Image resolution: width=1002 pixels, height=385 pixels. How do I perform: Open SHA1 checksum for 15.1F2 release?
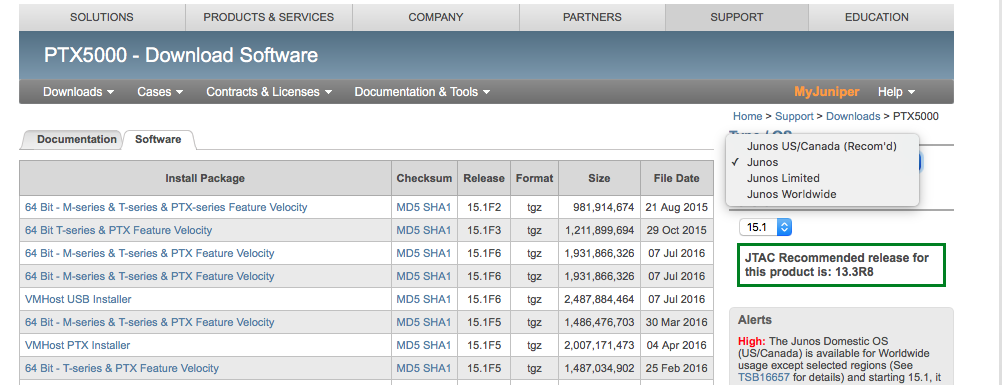[437, 207]
